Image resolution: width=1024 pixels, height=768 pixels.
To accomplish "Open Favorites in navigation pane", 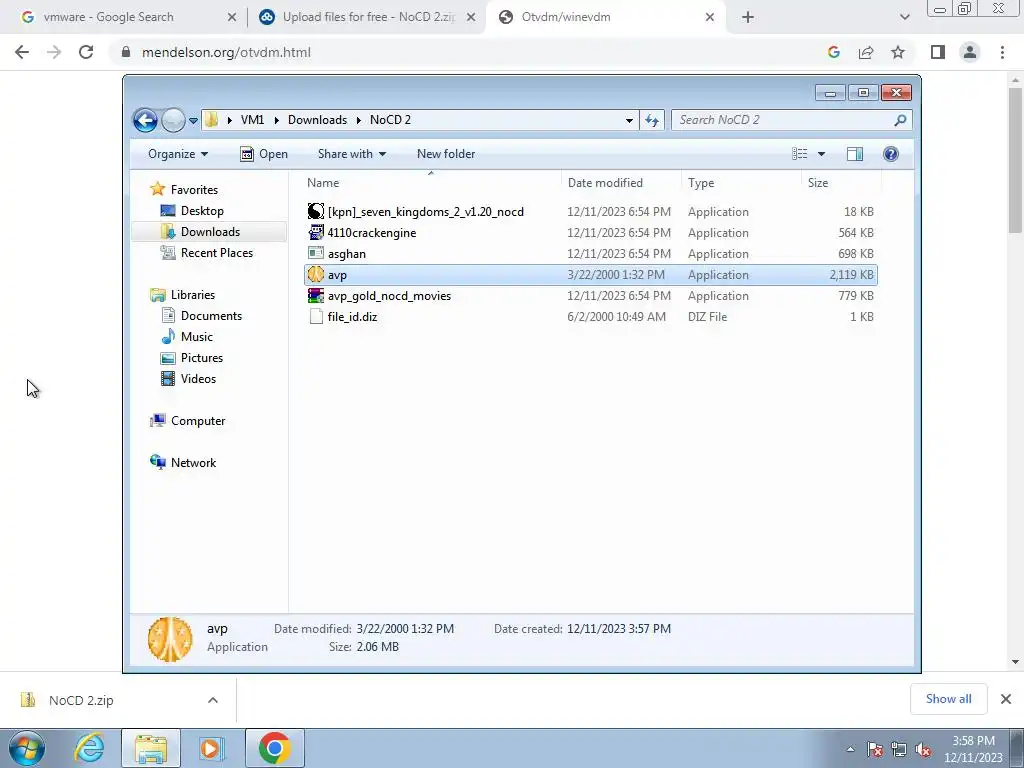I will [194, 189].
